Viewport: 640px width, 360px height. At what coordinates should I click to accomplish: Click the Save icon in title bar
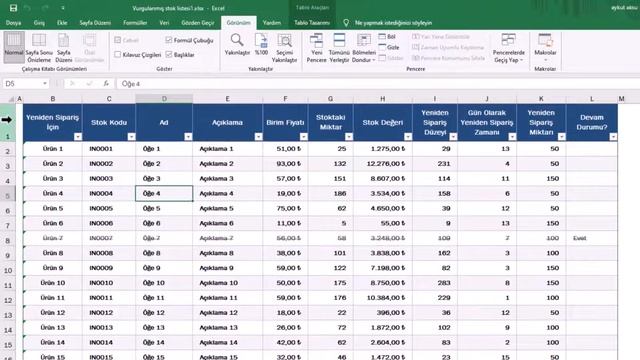tap(13, 8)
